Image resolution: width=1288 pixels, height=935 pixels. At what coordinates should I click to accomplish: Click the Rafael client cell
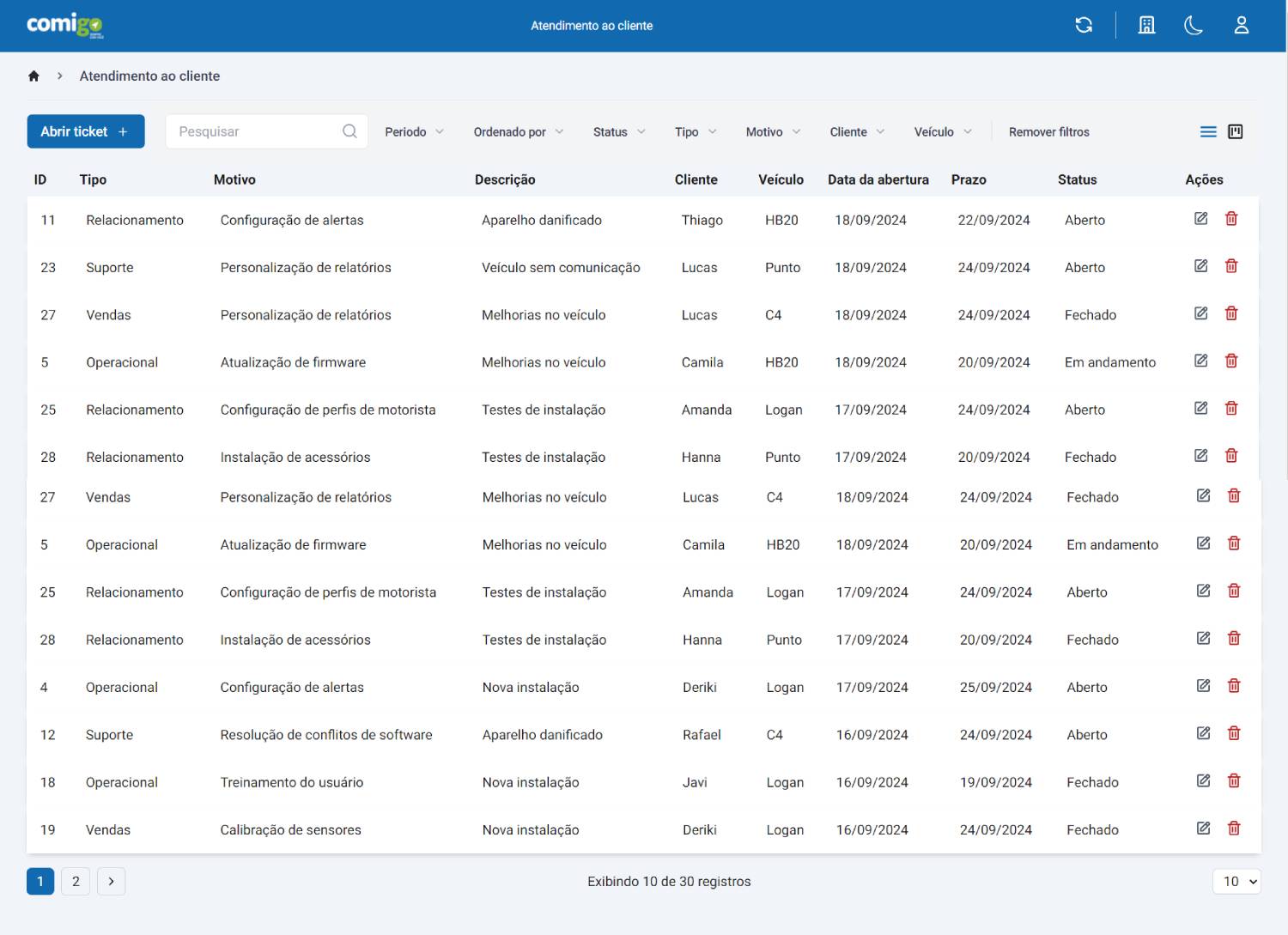(702, 734)
